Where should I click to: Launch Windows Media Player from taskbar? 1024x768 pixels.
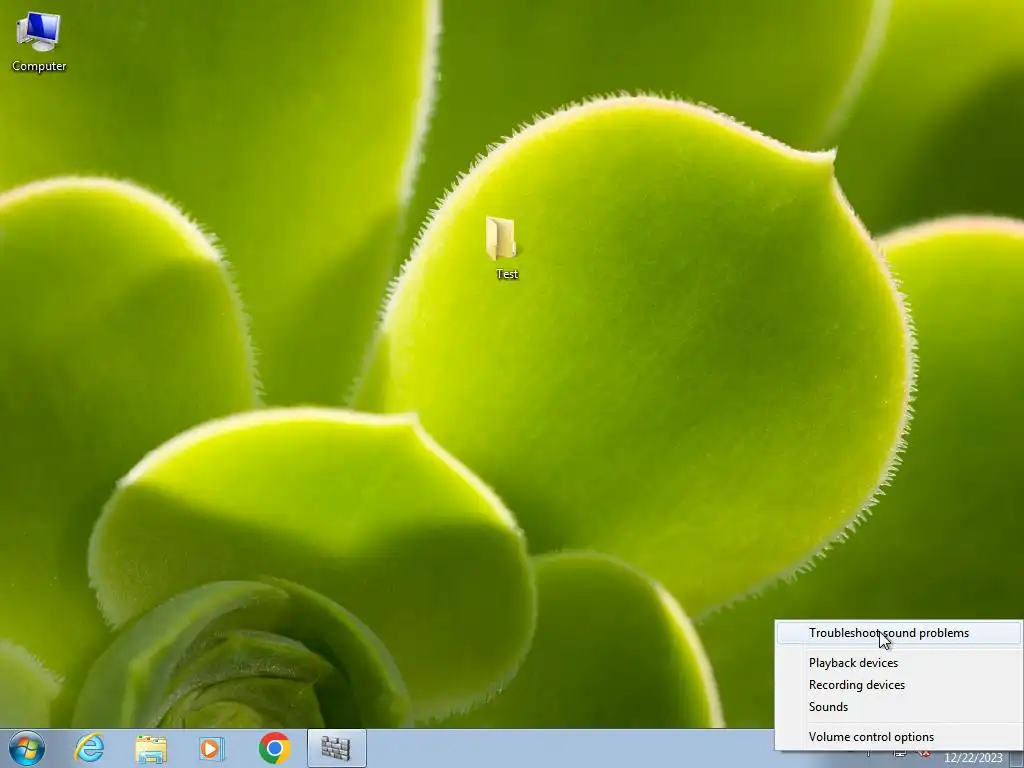[212, 748]
